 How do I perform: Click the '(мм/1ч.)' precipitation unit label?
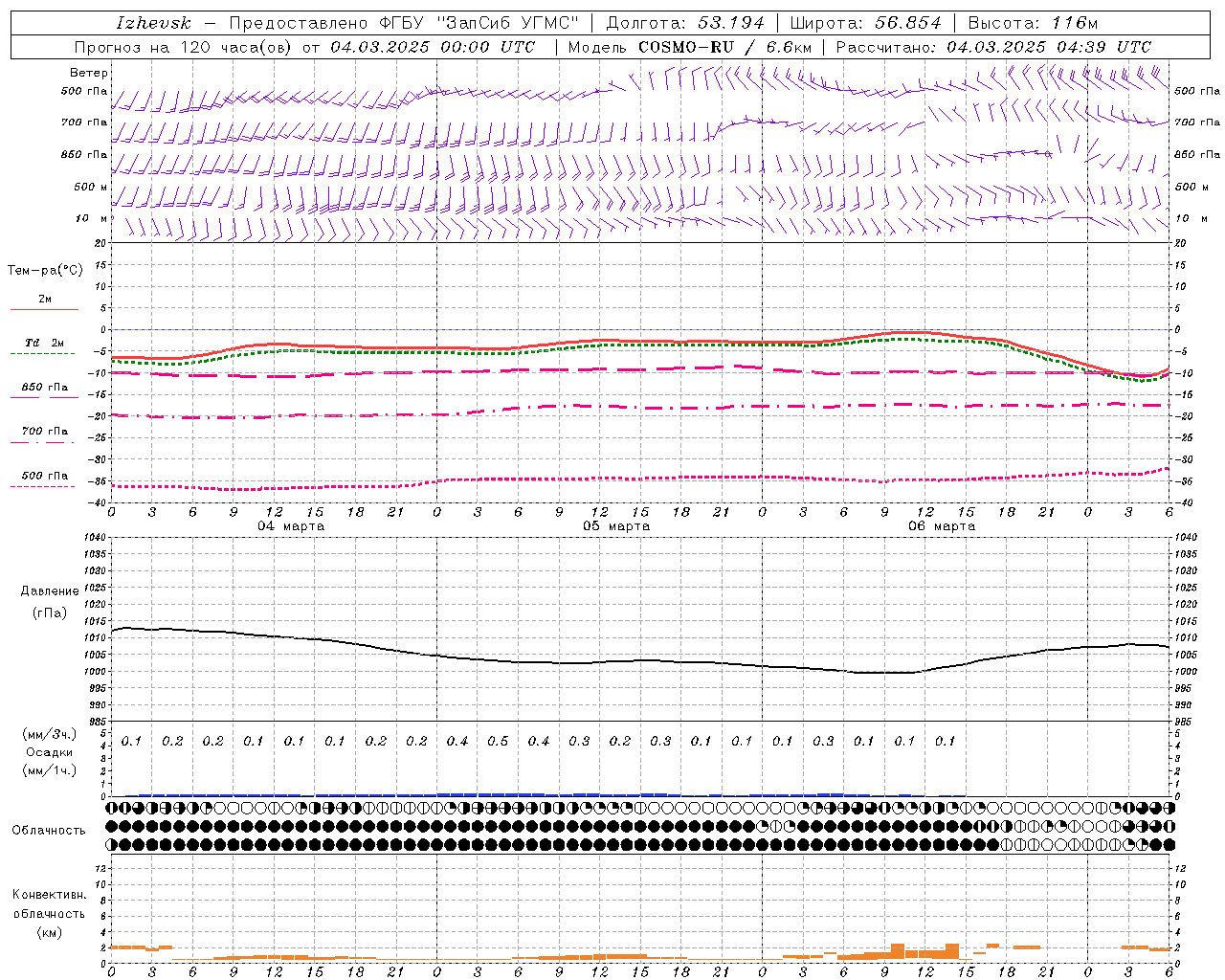coord(50,770)
